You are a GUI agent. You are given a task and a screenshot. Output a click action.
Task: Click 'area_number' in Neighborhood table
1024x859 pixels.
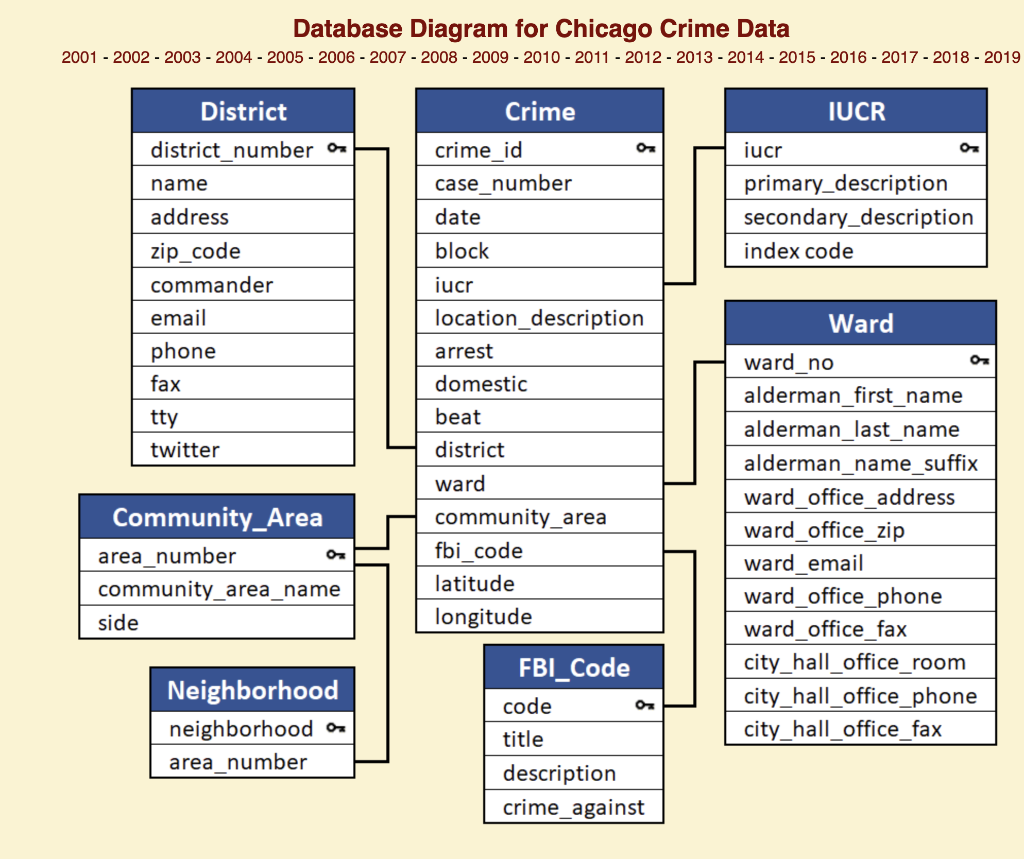pos(252,762)
